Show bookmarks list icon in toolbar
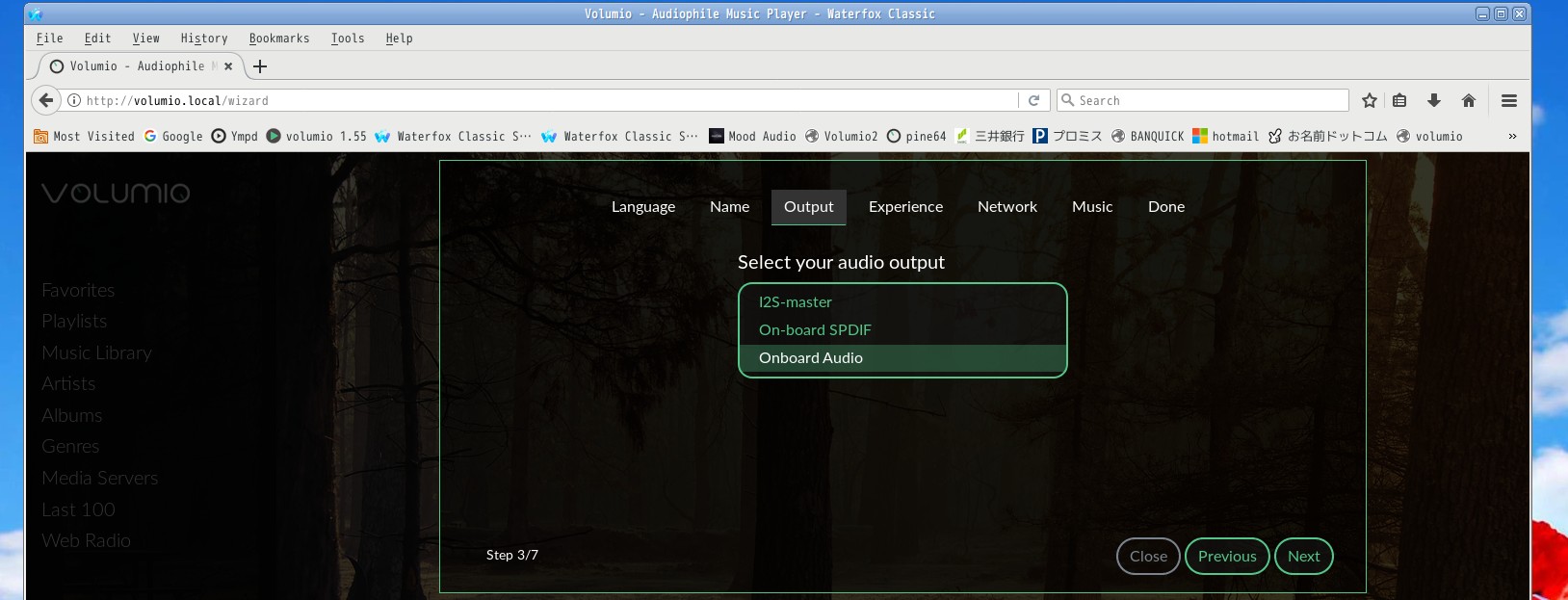 point(1399,100)
